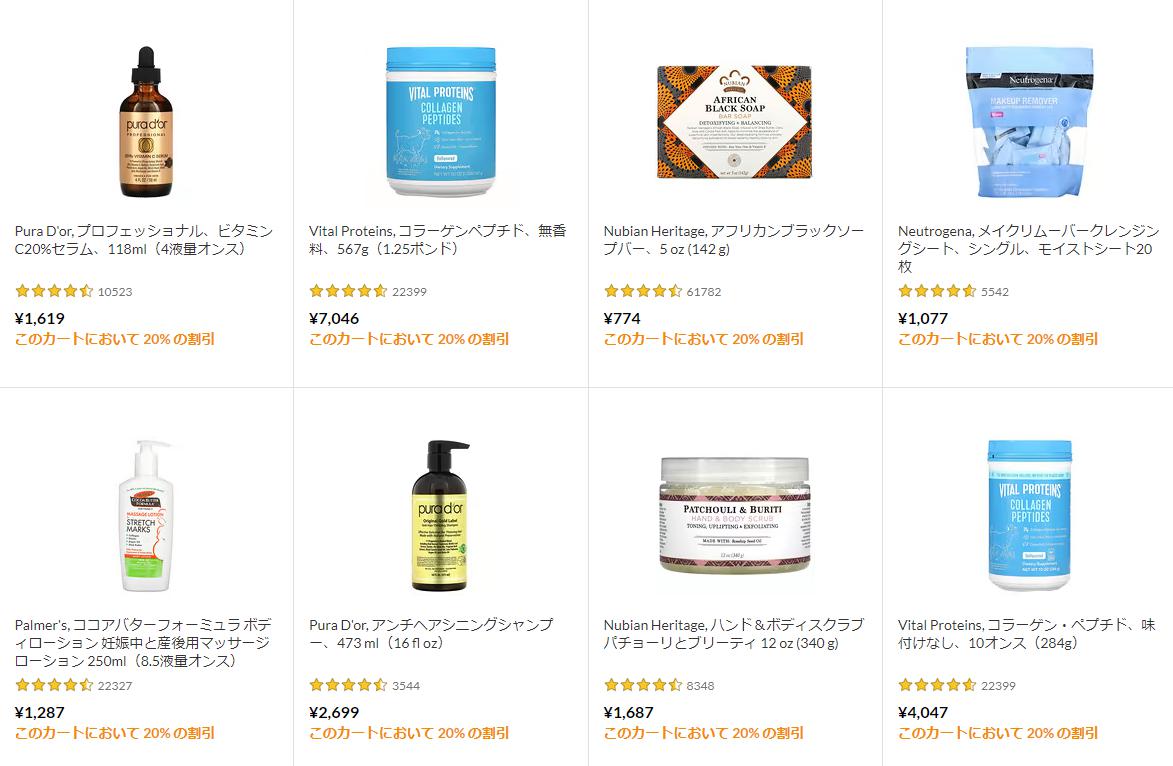The image size is (1173, 766).
Task: Open the Pura D'or Vitamin C serum image
Action: pyautogui.click(x=146, y=122)
